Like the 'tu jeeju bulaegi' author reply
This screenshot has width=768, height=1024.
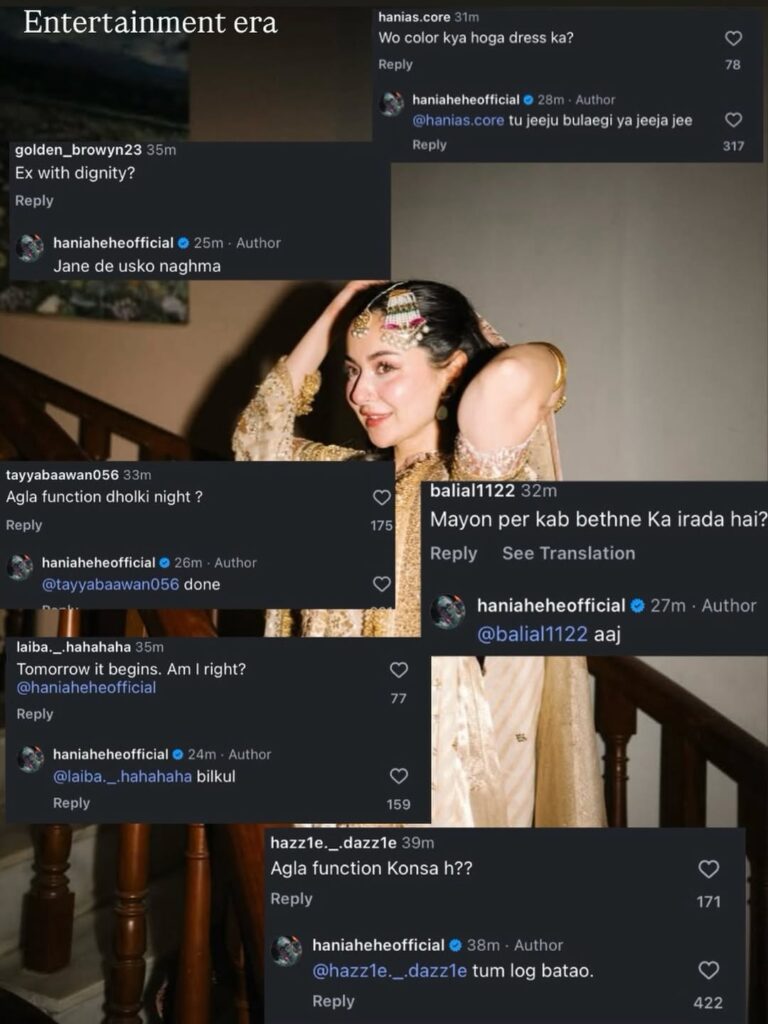[x=733, y=120]
